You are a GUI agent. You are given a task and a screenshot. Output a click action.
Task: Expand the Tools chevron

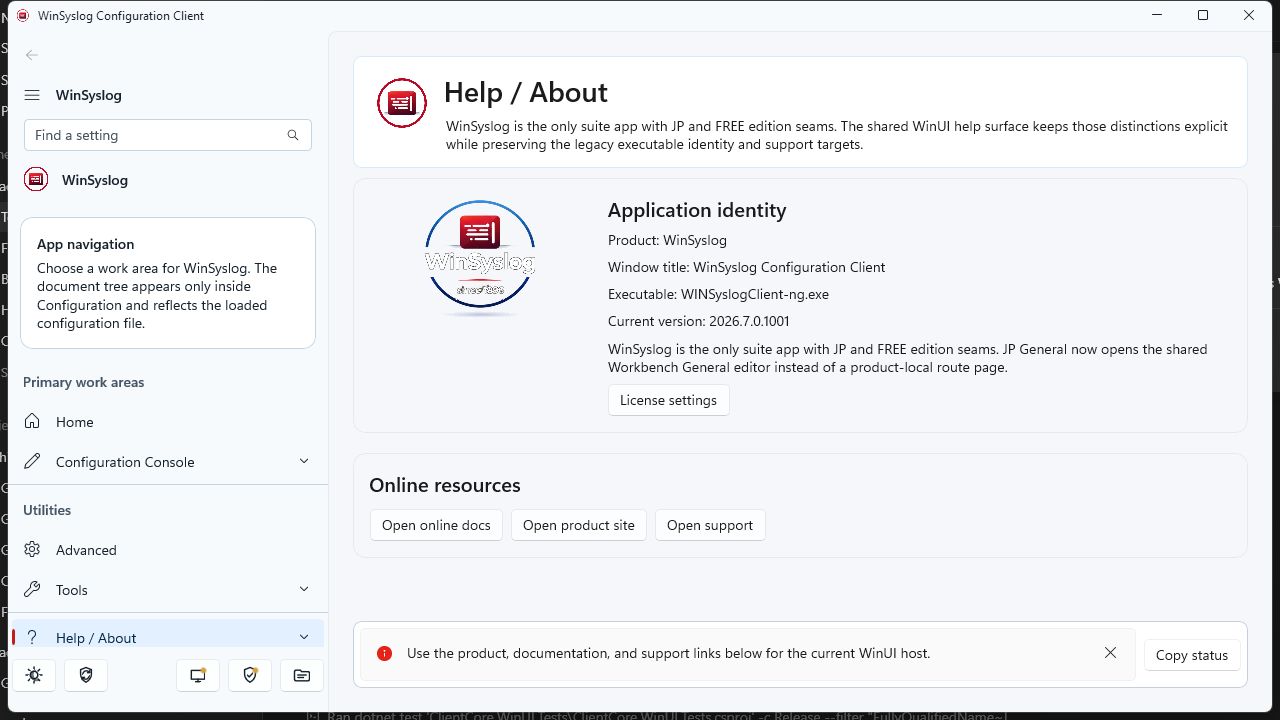click(304, 589)
